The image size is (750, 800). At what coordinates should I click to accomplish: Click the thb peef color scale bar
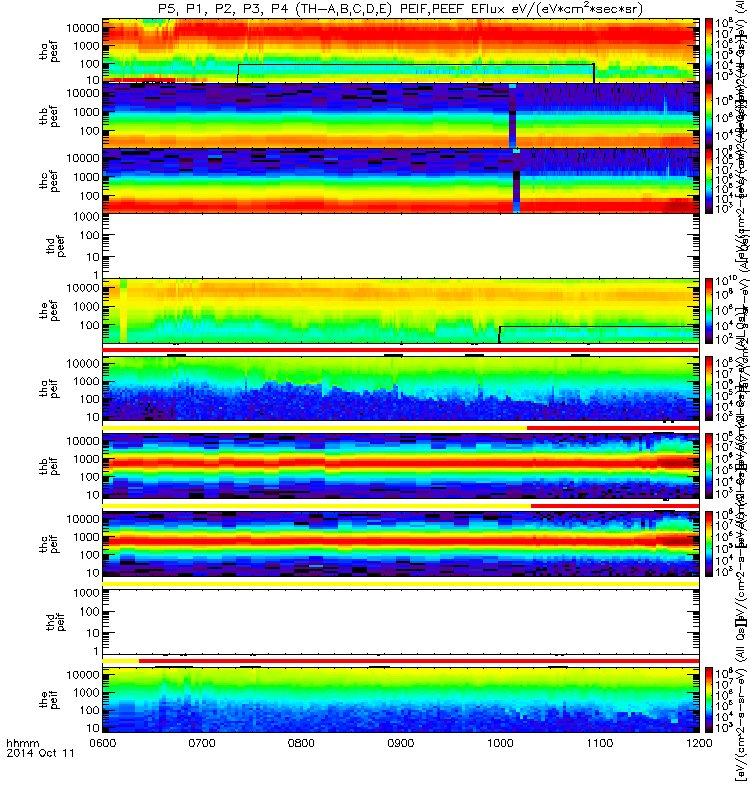tap(709, 115)
